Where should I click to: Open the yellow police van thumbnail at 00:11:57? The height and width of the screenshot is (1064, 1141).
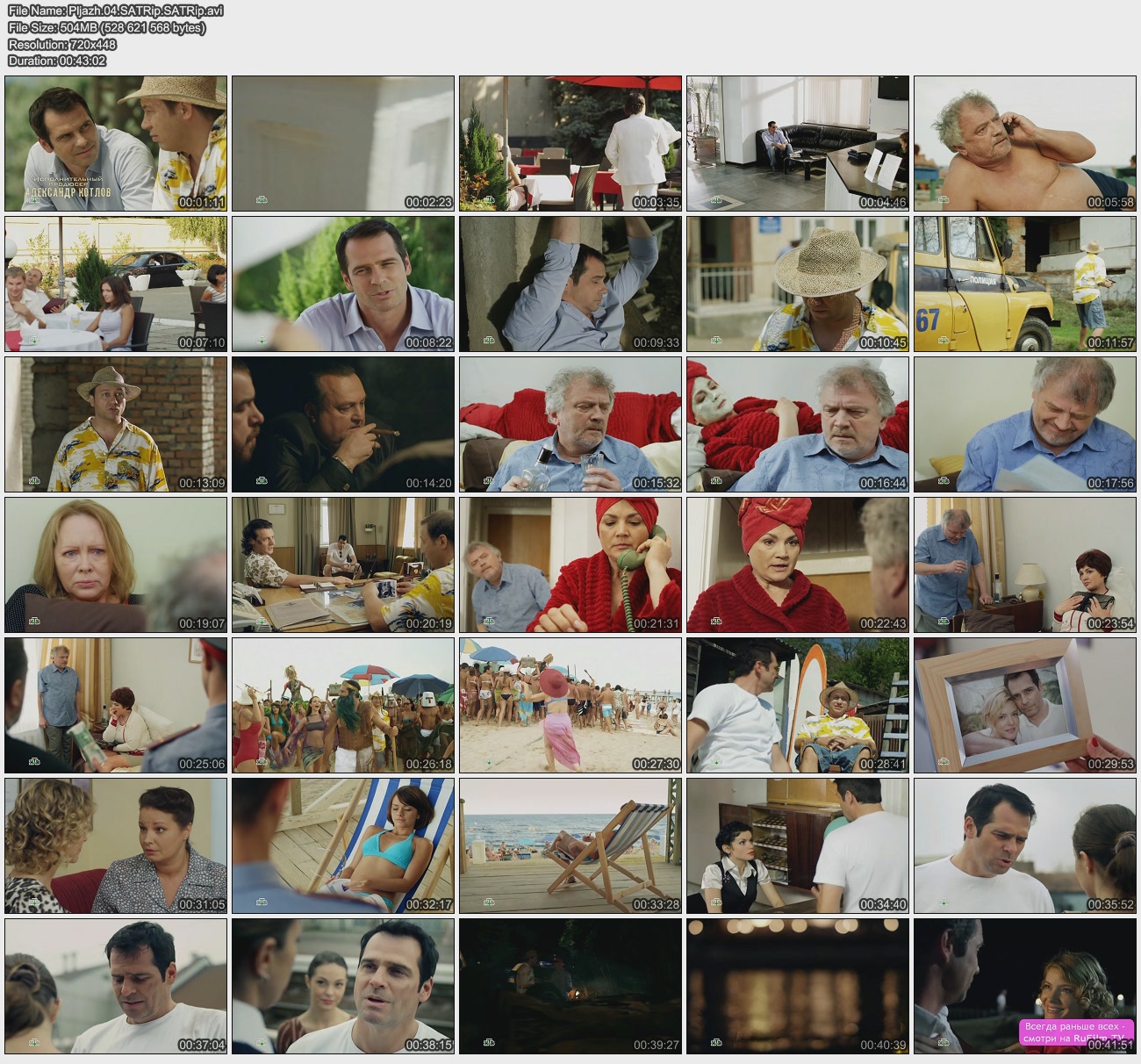(1024, 284)
